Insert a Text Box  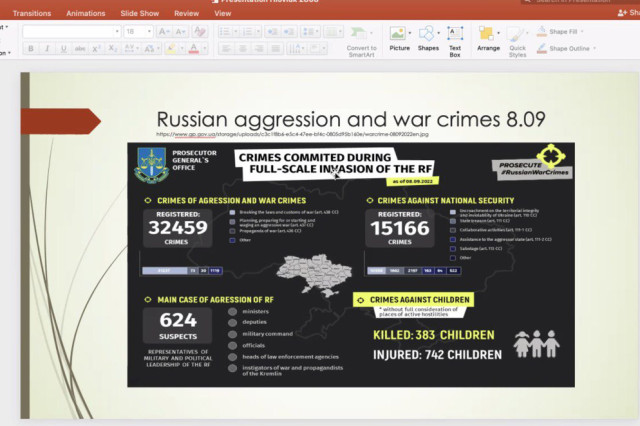[455, 41]
